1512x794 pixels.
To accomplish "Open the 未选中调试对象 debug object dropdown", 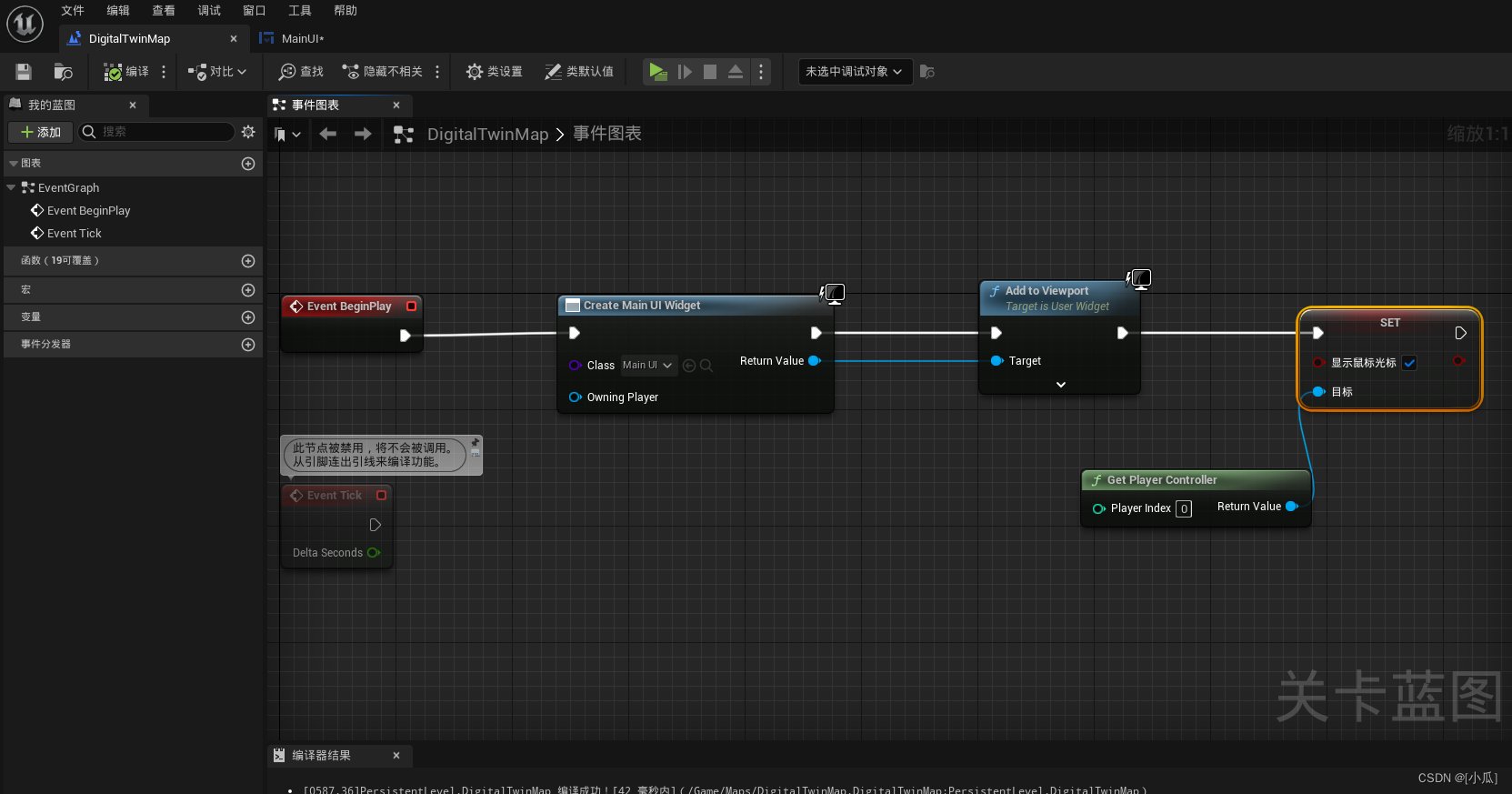I will (855, 72).
